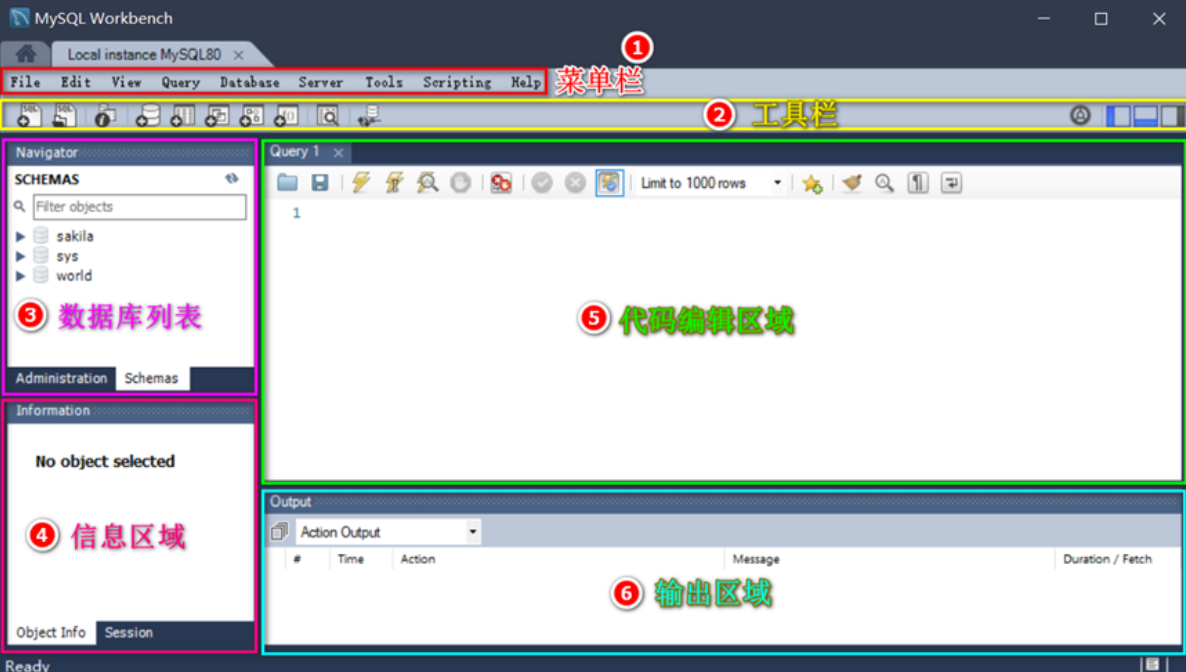The image size is (1186, 672).
Task: Close the Query 1 tab
Action: coord(338,153)
